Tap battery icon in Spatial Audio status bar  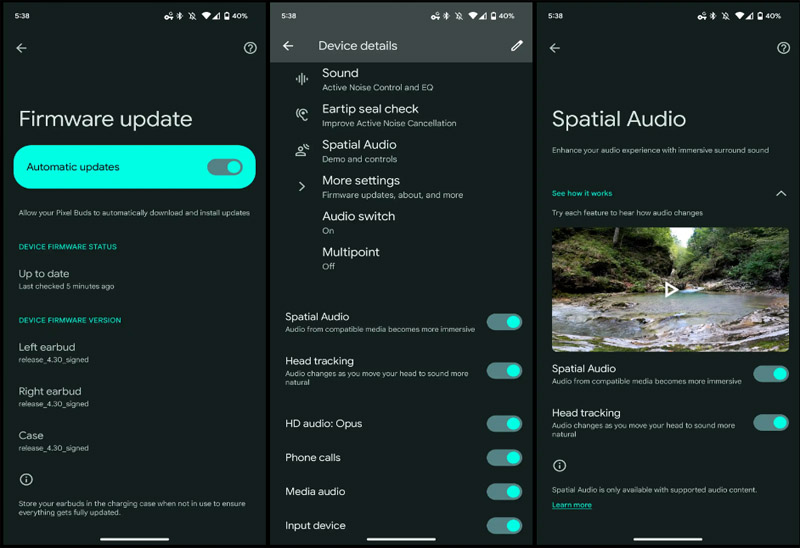point(760,16)
